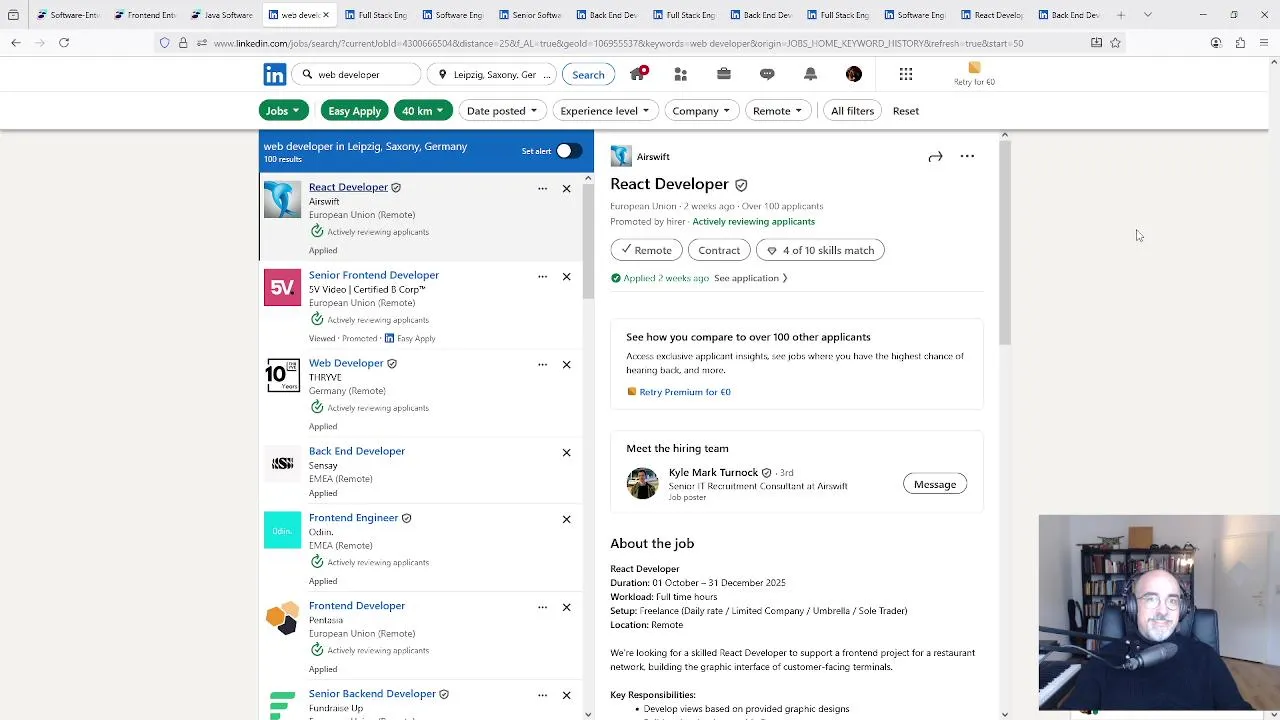
Task: Toggle the Easy Apply filter pill
Action: [354, 111]
